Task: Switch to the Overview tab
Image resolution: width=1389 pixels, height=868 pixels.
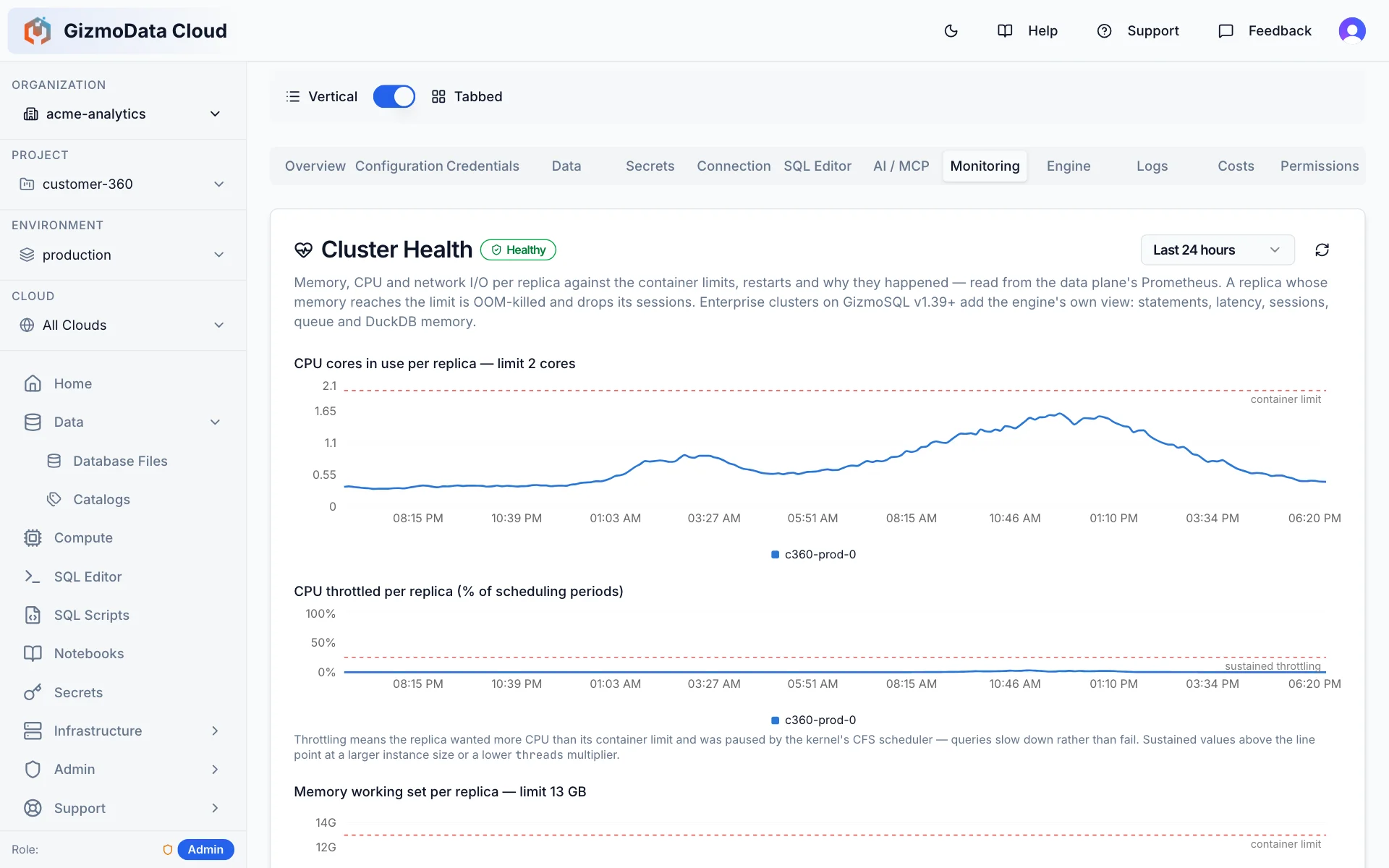Action: click(315, 166)
